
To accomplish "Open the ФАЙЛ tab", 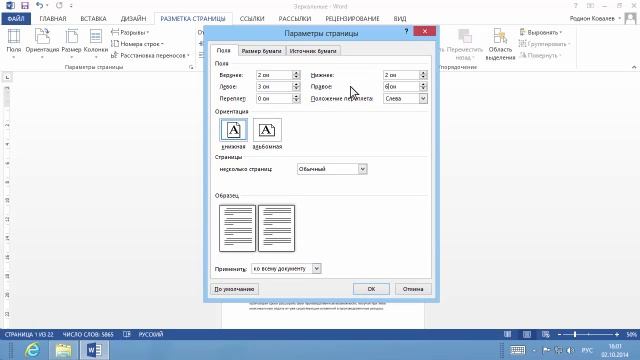I will (16, 19).
